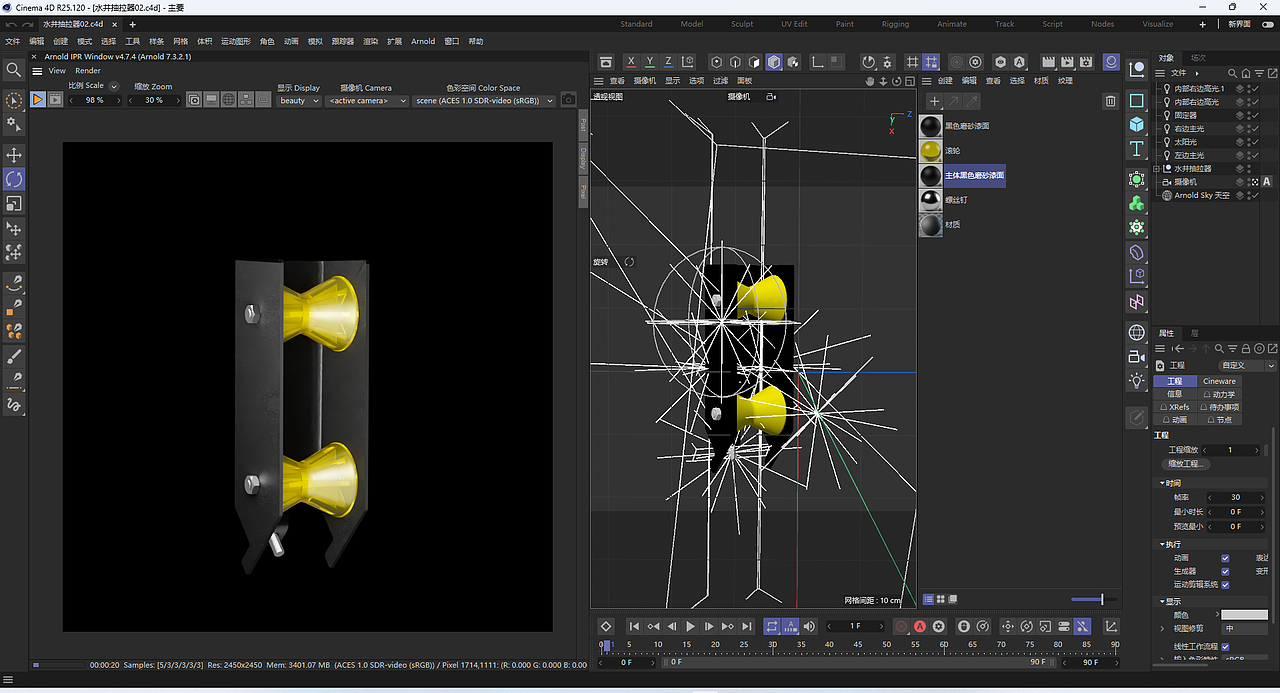The image size is (1280, 693).
Task: Open the 显示 Display beauty dropdown
Action: [x=299, y=100]
